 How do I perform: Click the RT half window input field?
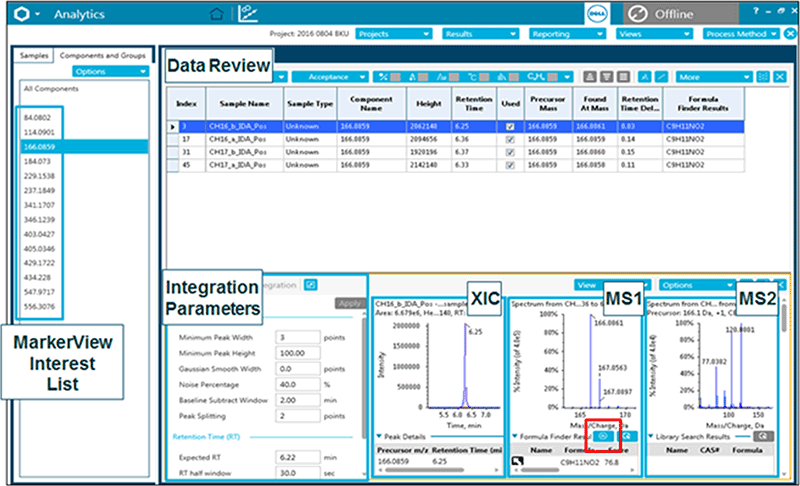coord(298,473)
